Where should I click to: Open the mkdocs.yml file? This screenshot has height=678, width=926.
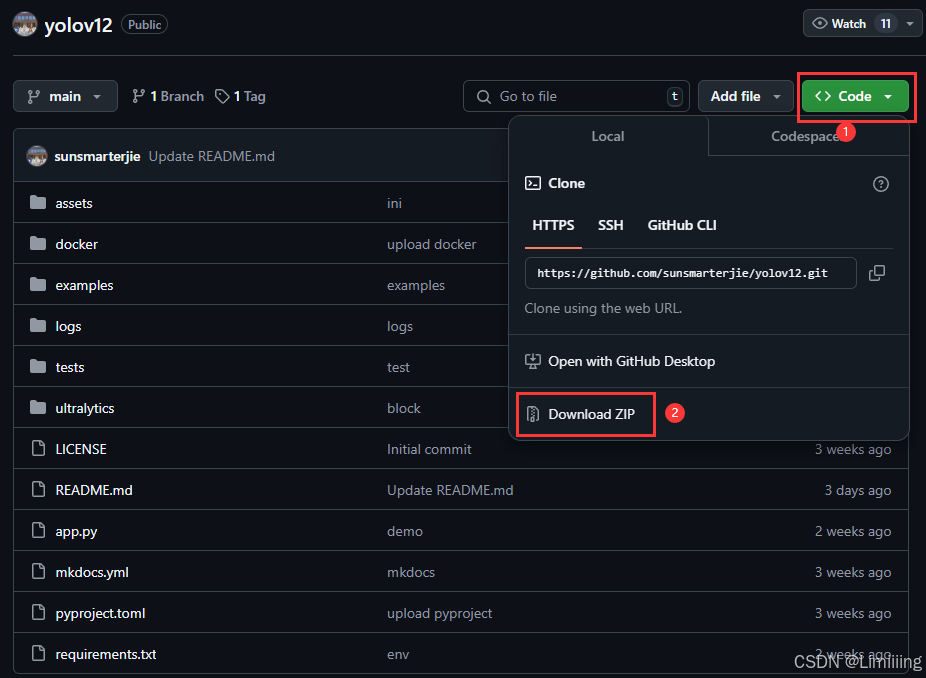click(92, 572)
